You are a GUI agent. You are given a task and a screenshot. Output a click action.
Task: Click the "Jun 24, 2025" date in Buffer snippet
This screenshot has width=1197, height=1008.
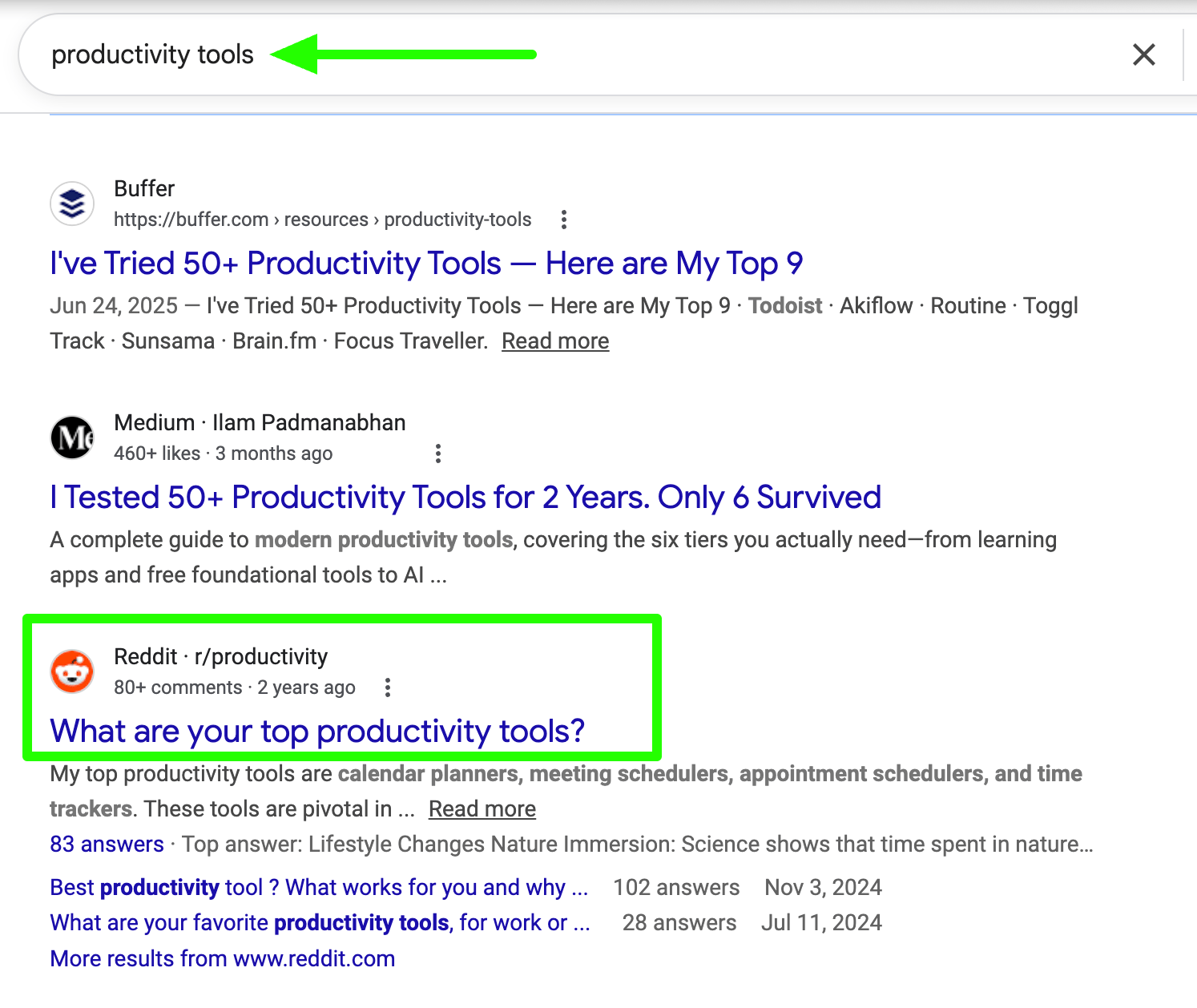114,306
